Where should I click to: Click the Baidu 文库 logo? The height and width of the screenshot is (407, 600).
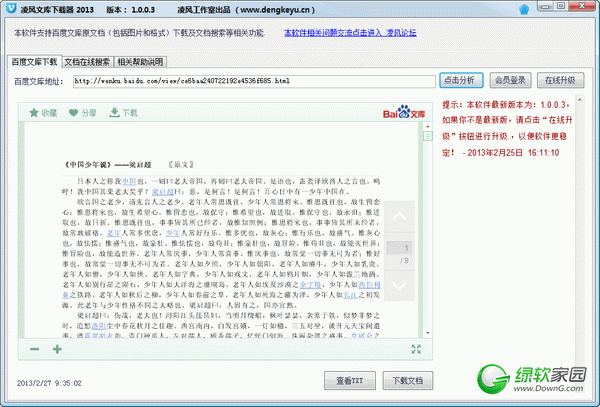pyautogui.click(x=404, y=112)
